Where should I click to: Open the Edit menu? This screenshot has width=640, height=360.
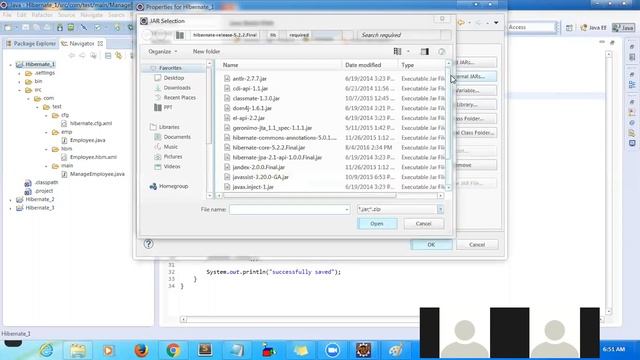click(21, 15)
